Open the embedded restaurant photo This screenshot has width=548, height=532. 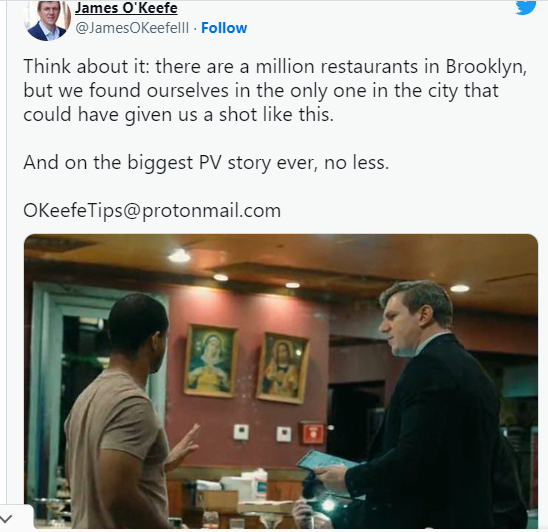pos(281,381)
